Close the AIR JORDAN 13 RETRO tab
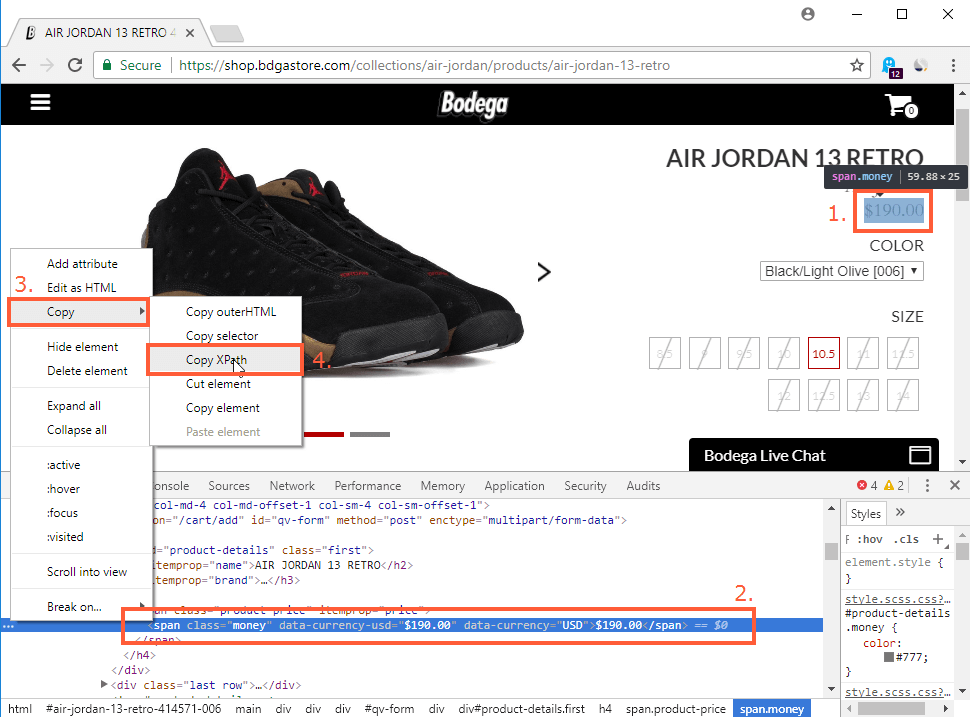 click(x=190, y=33)
